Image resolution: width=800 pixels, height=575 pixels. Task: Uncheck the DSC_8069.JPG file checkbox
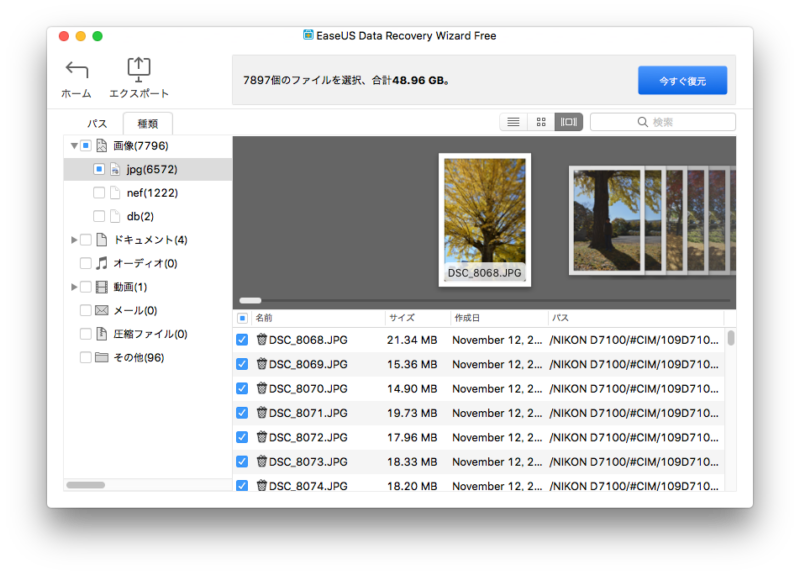click(x=242, y=364)
